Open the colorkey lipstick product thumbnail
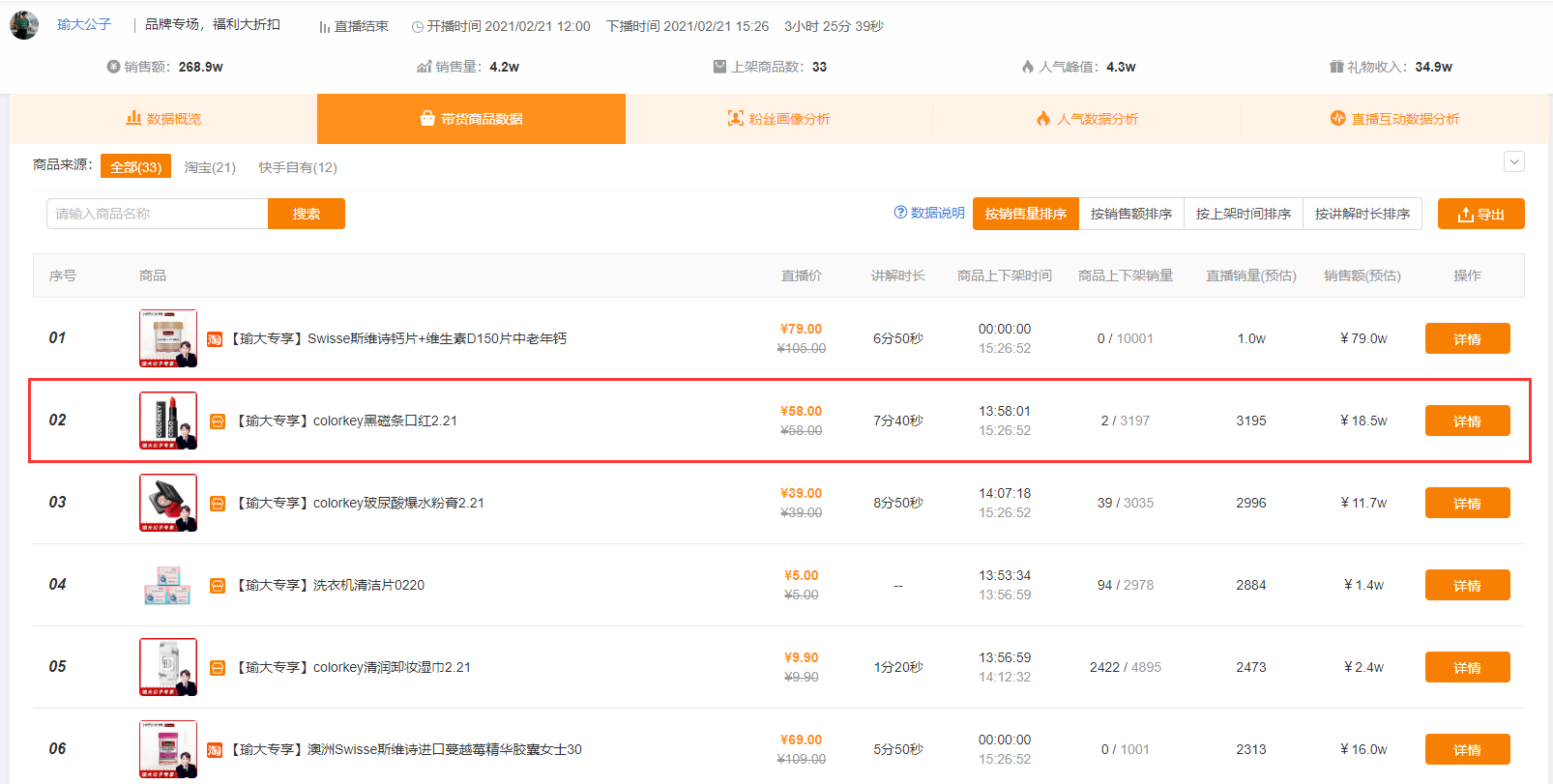Viewport: 1553px width, 784px height. click(168, 421)
